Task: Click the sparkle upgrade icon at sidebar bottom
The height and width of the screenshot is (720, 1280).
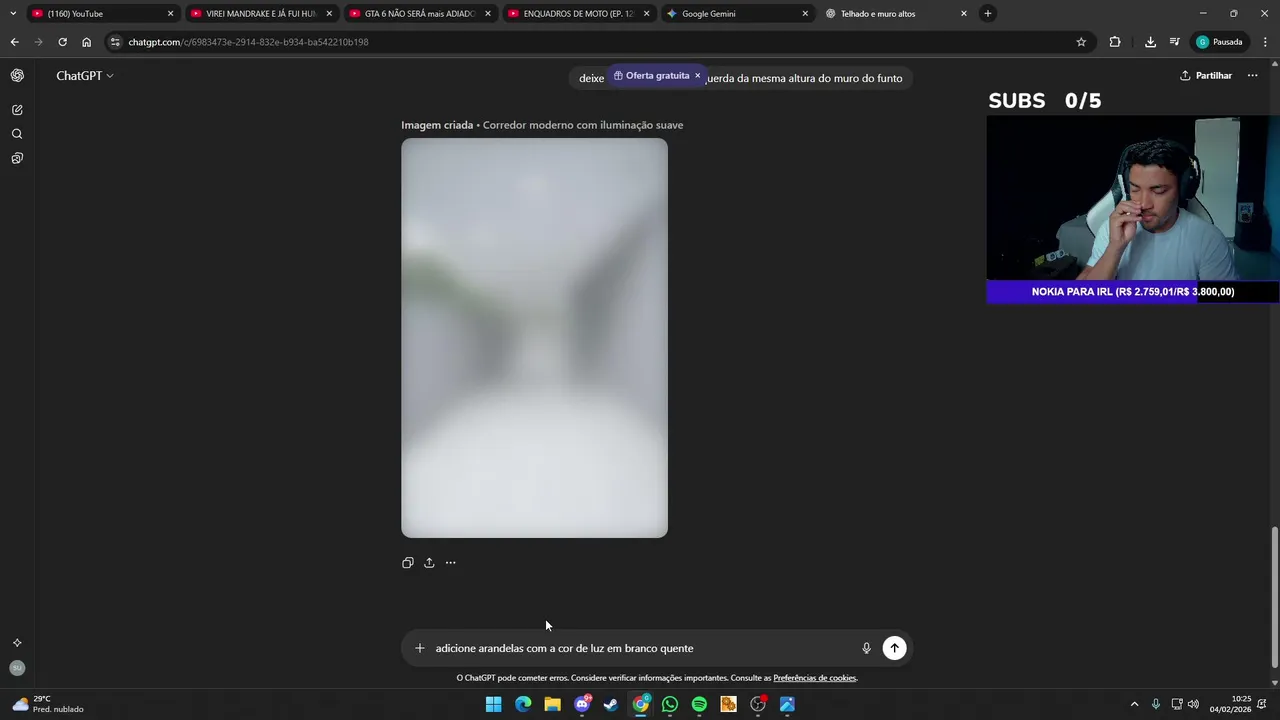Action: point(17,643)
